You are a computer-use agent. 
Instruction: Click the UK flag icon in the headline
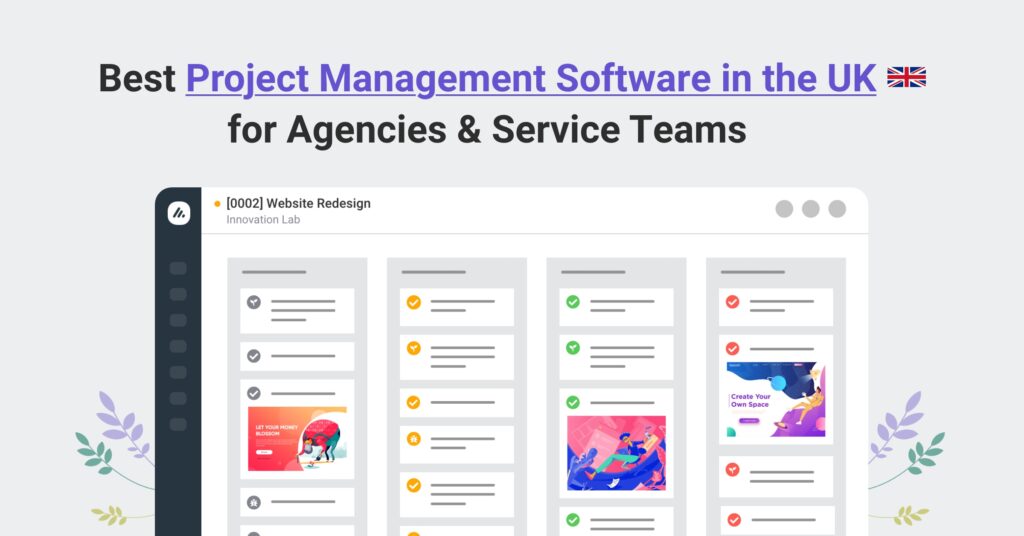[906, 77]
